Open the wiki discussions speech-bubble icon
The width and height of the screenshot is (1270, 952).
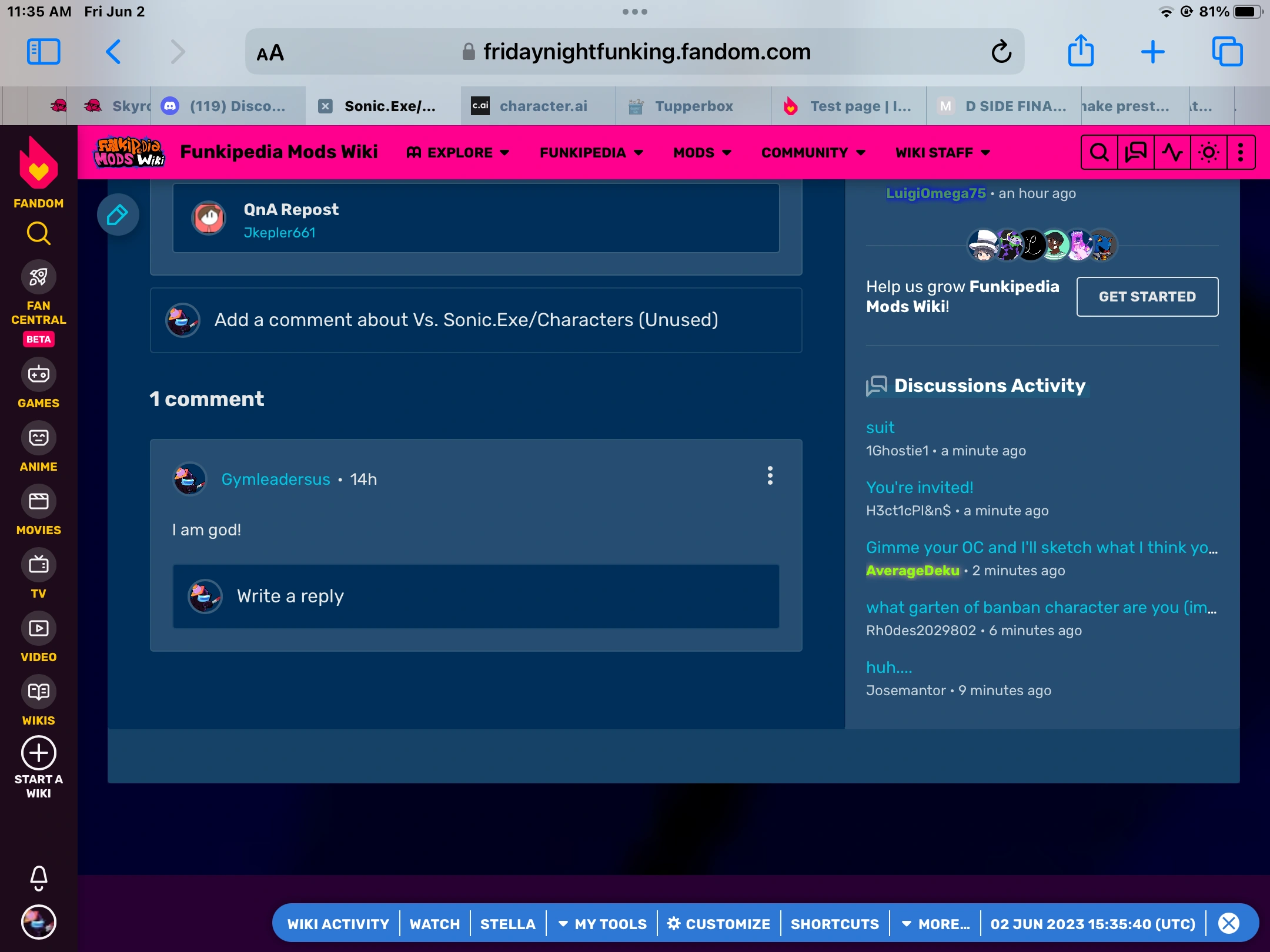(x=1135, y=153)
